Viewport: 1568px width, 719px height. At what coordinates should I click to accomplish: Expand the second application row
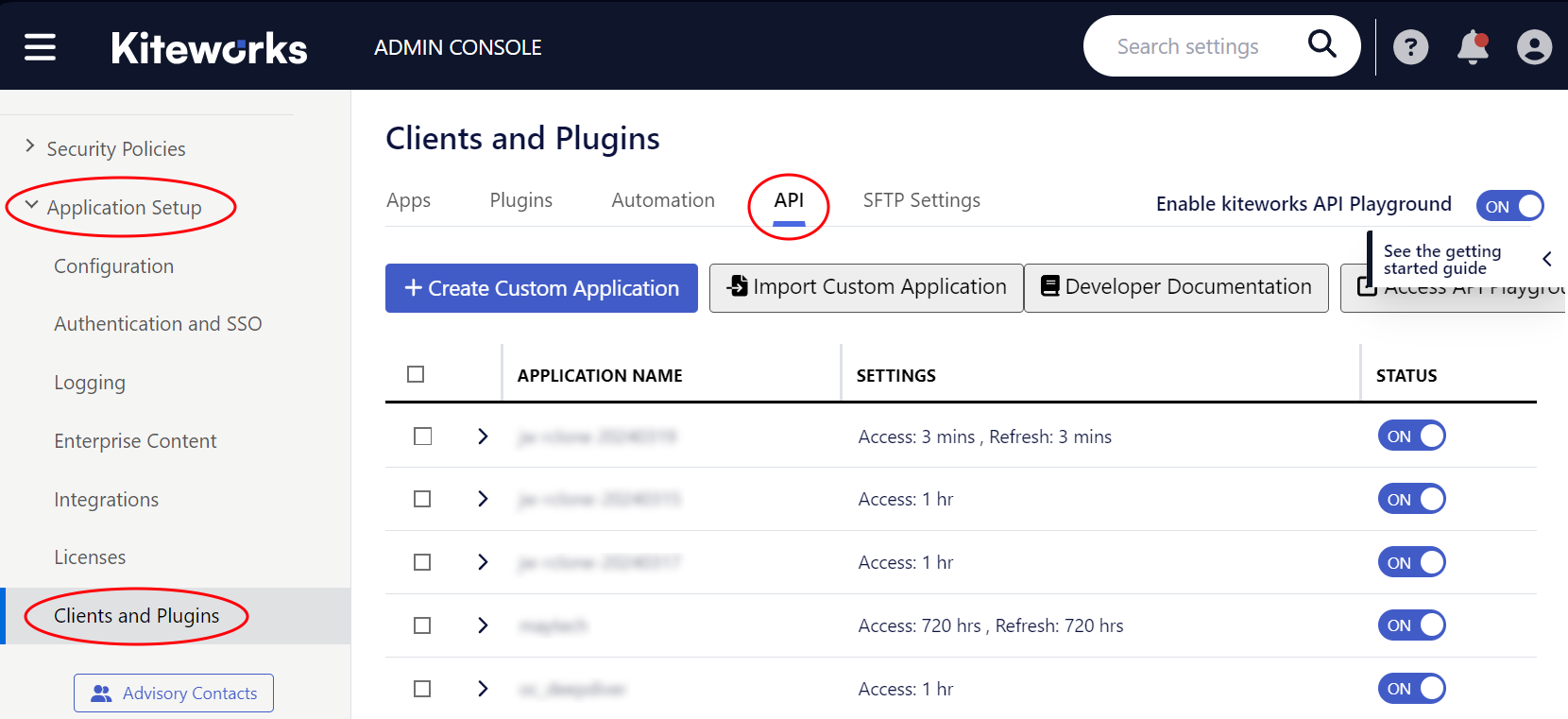coord(483,499)
